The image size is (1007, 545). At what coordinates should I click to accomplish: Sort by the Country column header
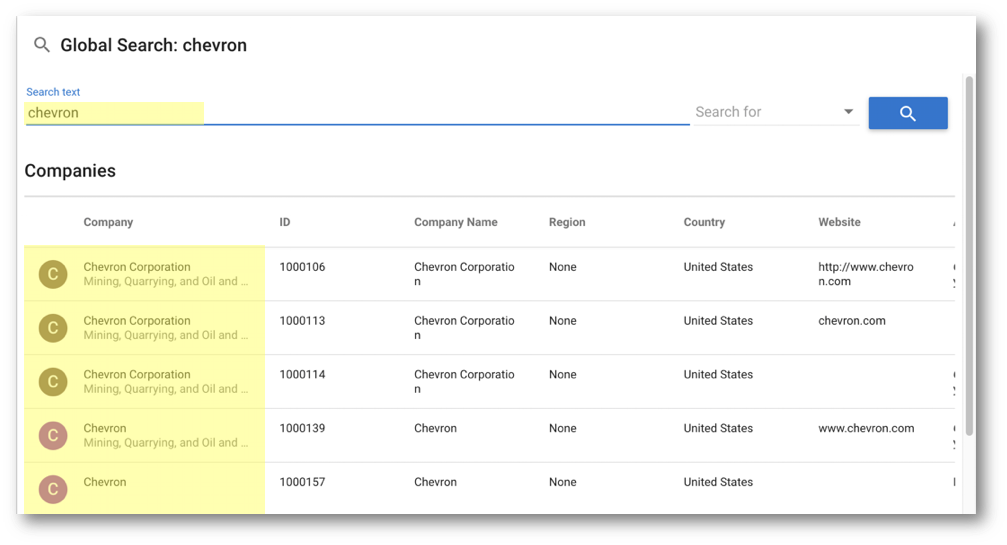click(x=704, y=222)
